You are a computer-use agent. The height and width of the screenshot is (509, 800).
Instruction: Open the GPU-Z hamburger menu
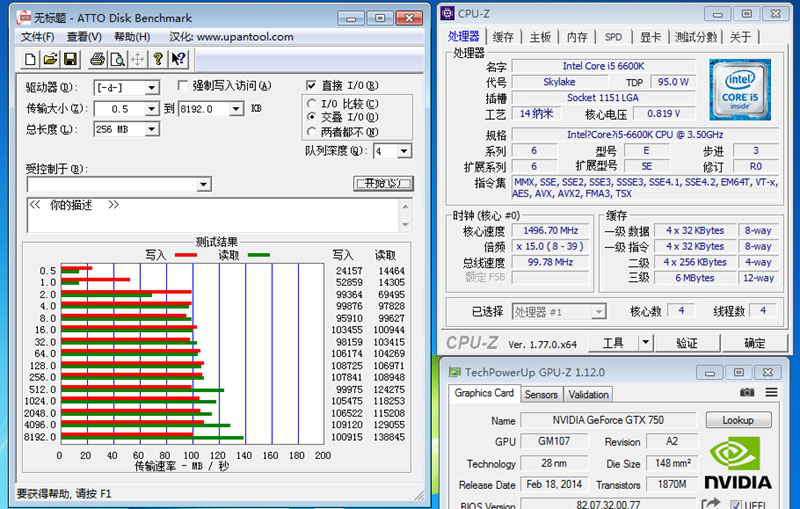pos(771,392)
